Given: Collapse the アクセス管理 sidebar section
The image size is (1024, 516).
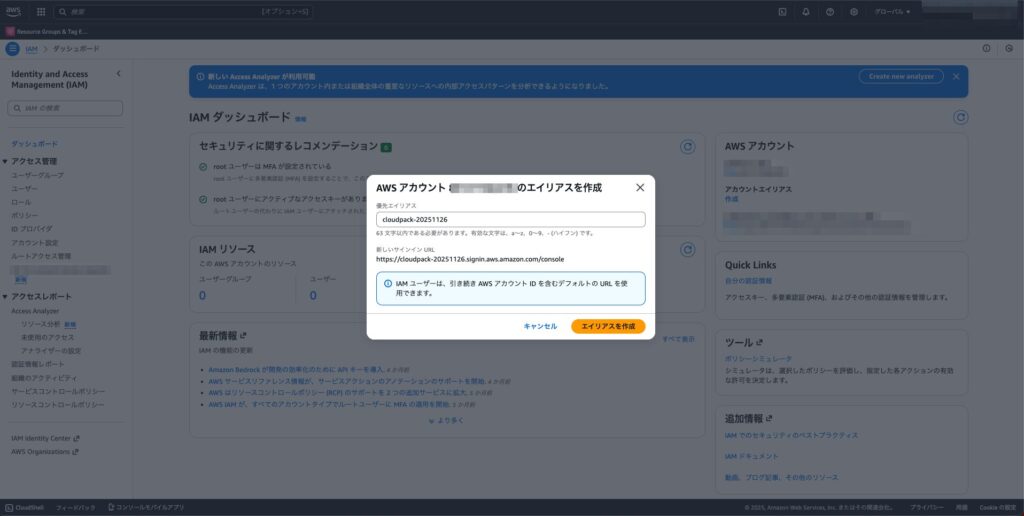Looking at the screenshot, I should (x=5, y=161).
